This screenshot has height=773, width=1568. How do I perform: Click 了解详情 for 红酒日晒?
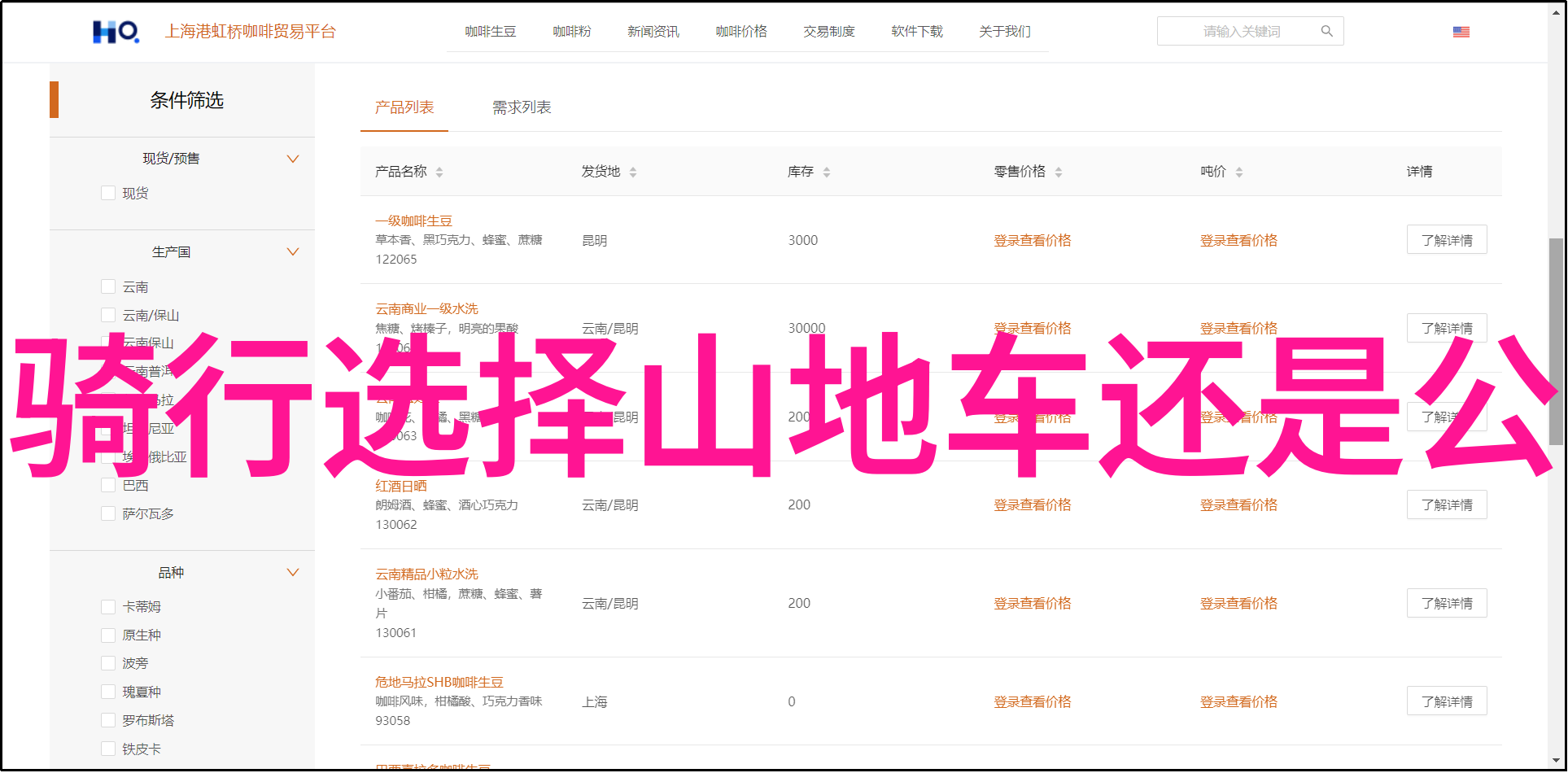(1447, 504)
